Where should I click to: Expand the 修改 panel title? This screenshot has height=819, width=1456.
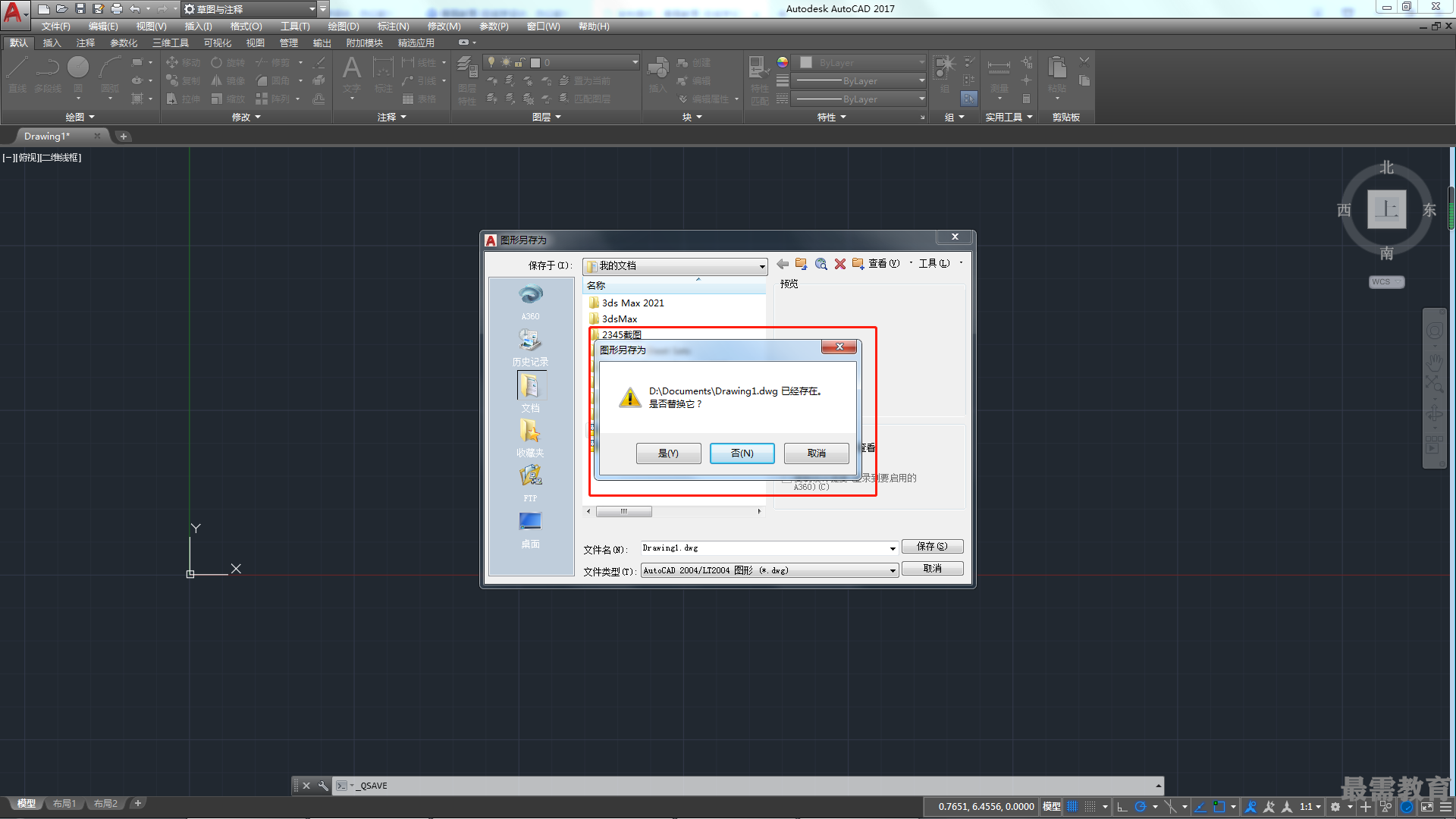point(246,117)
